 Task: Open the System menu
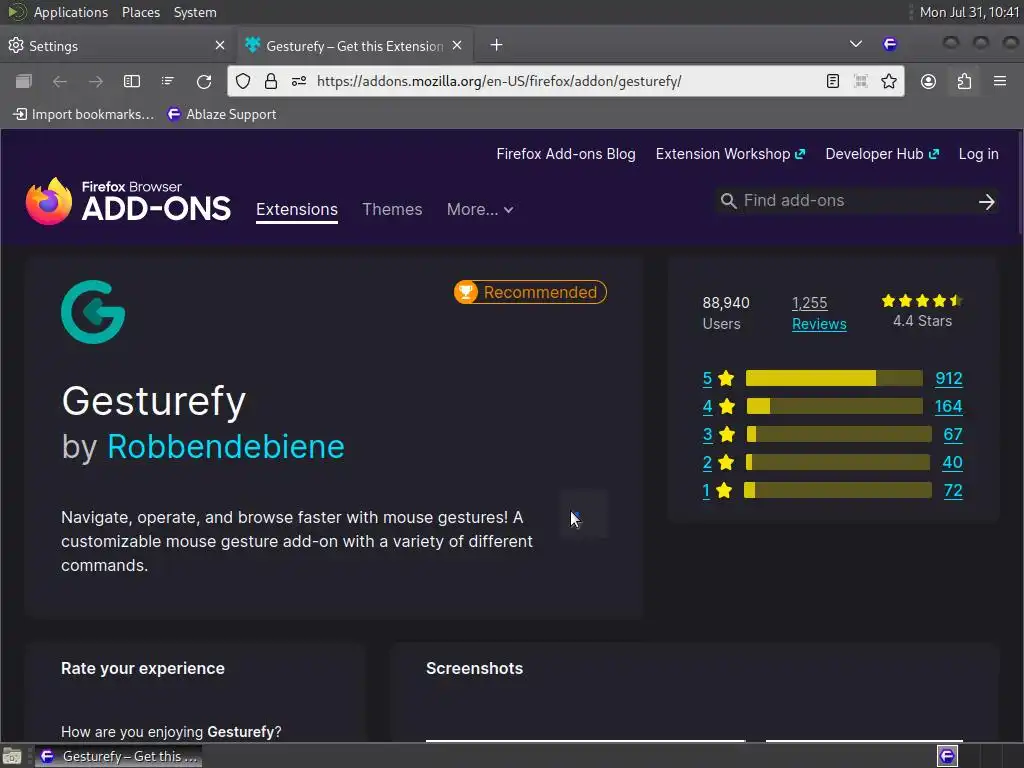[x=195, y=12]
